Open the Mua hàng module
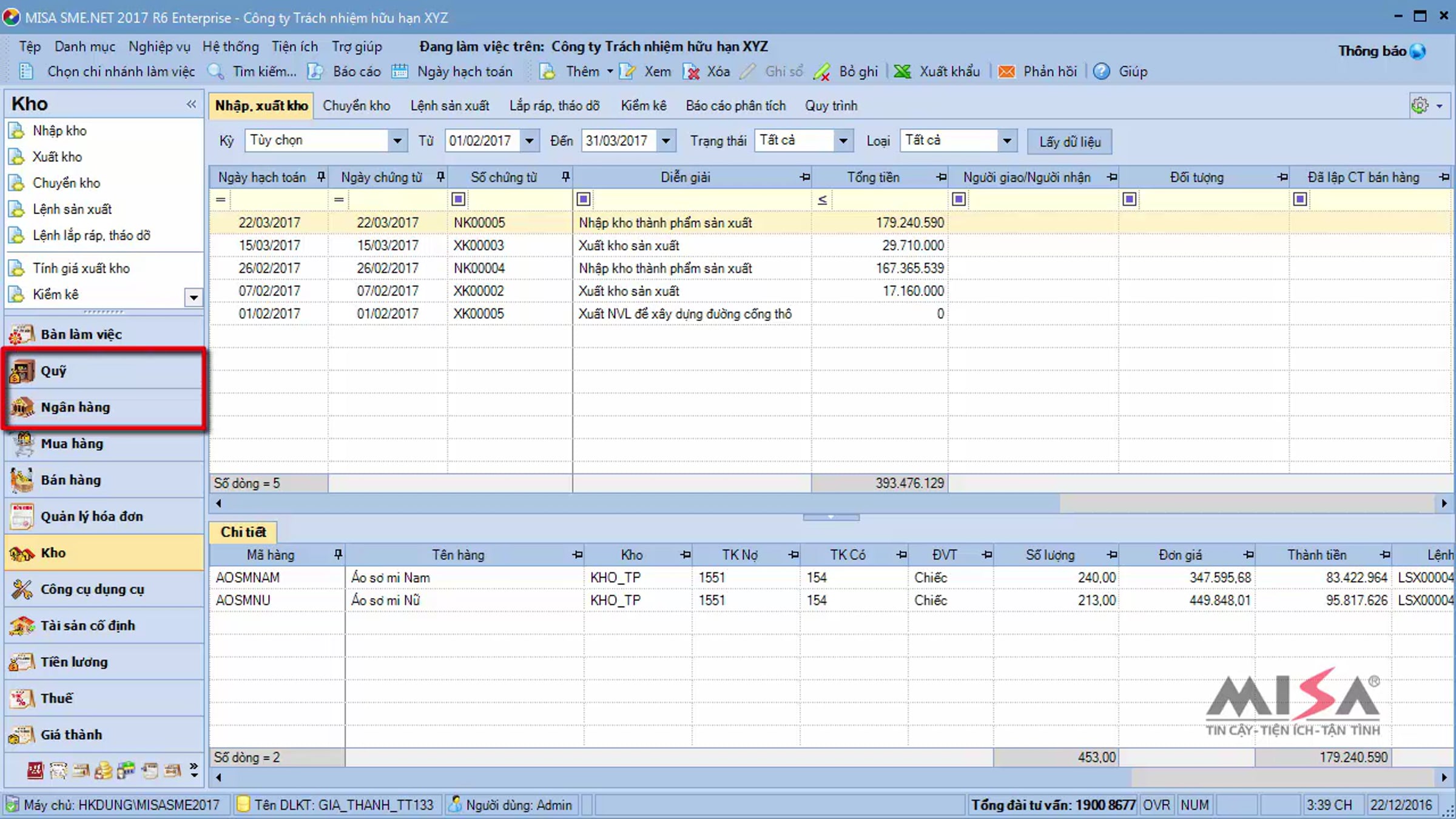This screenshot has height=819, width=1456. click(x=104, y=443)
